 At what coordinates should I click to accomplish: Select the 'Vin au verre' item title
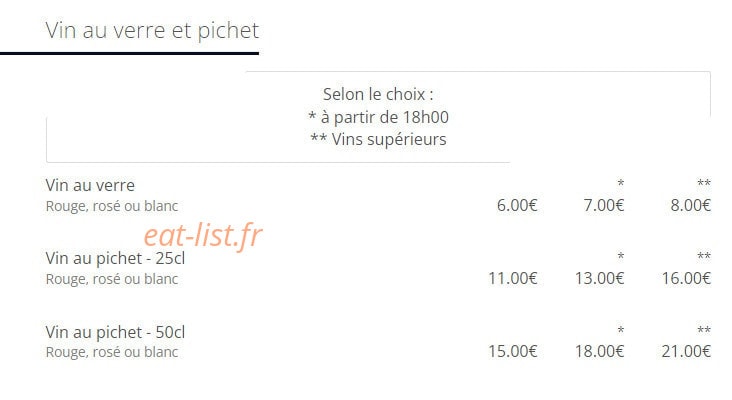click(90, 185)
